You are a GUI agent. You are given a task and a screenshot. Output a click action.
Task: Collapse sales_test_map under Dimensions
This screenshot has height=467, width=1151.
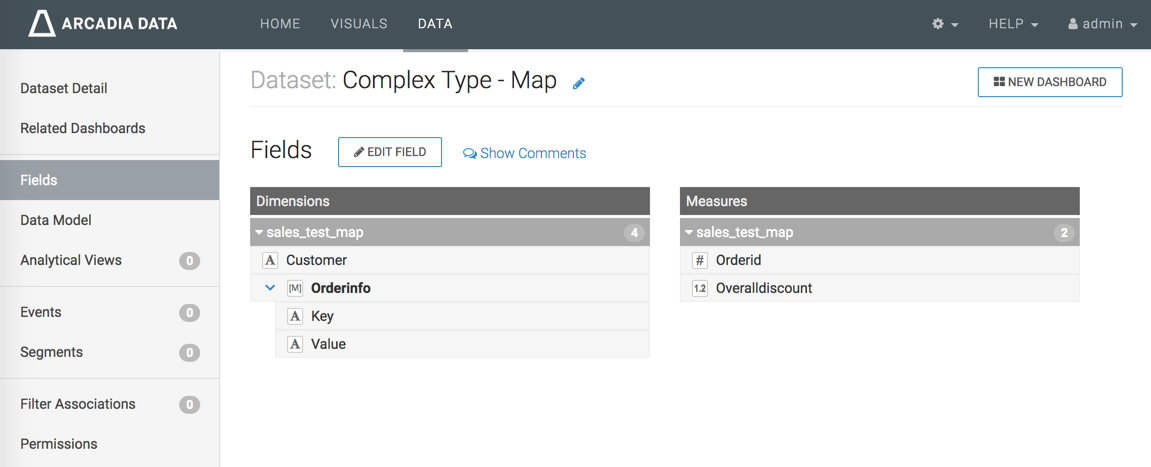[260, 233]
